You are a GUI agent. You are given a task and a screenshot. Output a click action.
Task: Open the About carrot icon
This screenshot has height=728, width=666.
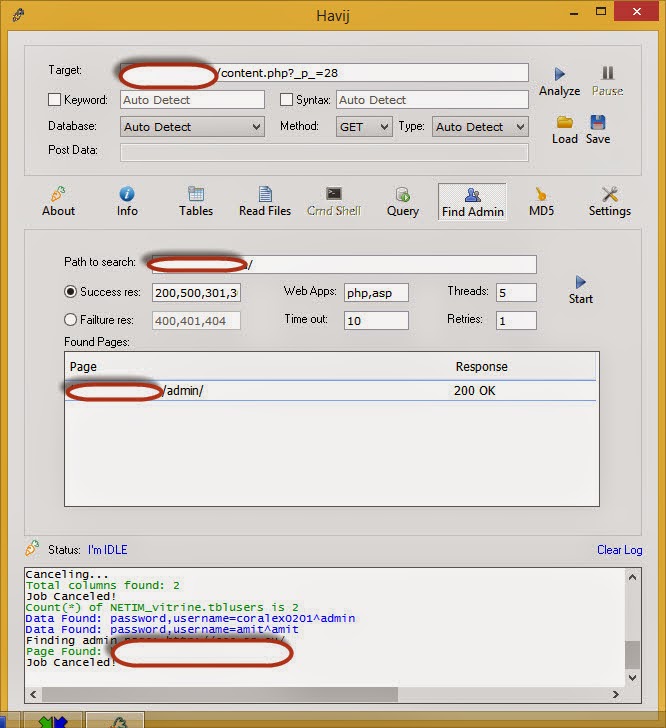coord(58,194)
